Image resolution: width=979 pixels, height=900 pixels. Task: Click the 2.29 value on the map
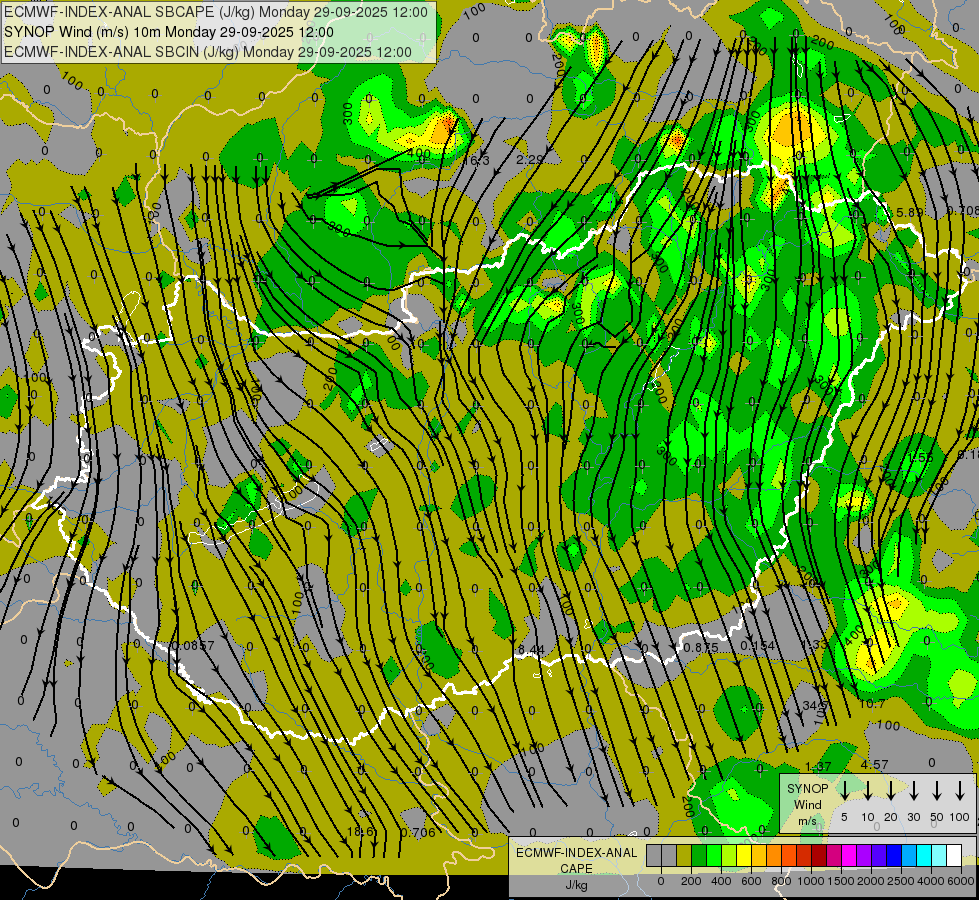click(529, 159)
